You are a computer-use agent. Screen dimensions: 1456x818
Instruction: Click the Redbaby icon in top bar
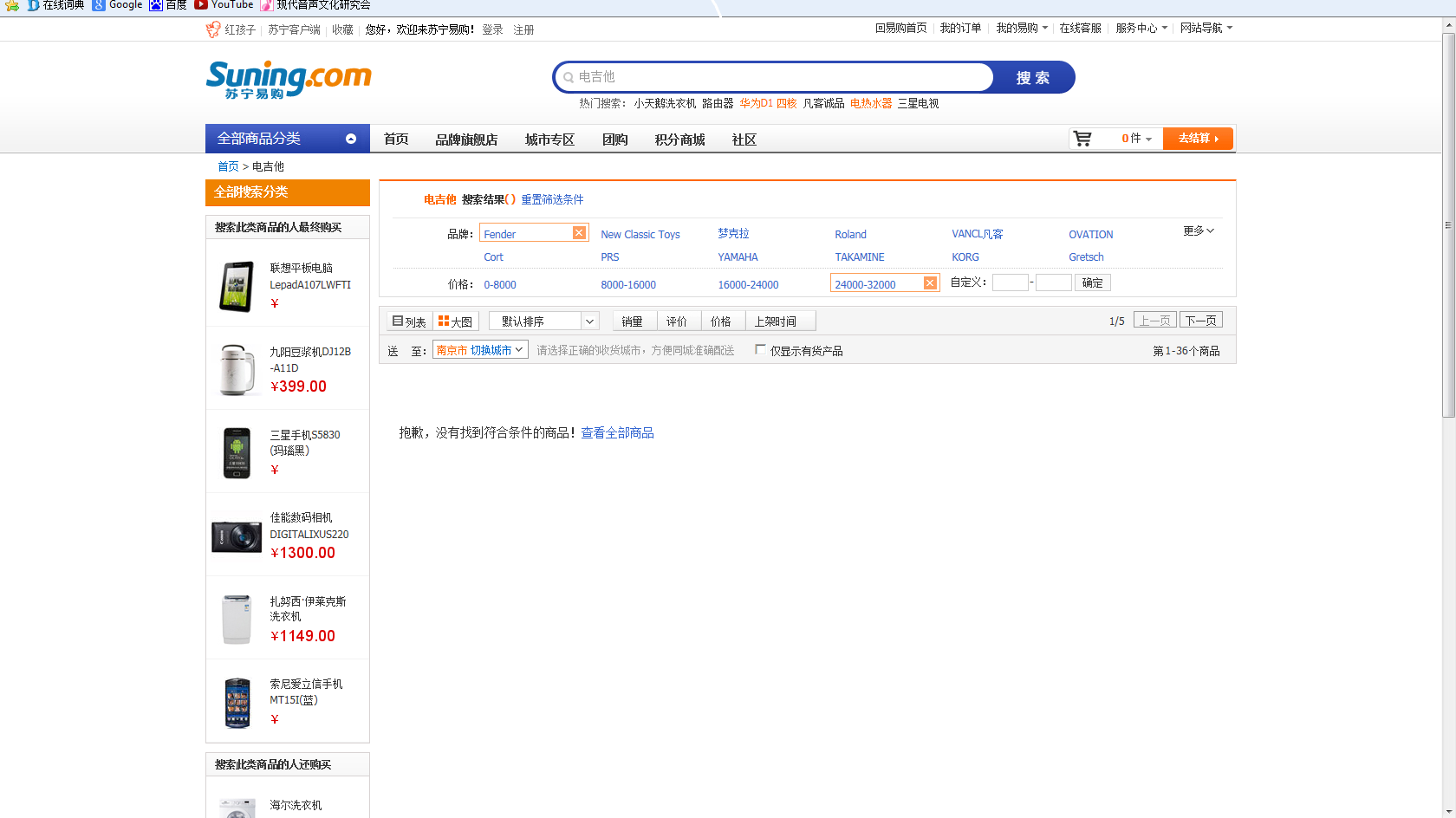(x=213, y=29)
